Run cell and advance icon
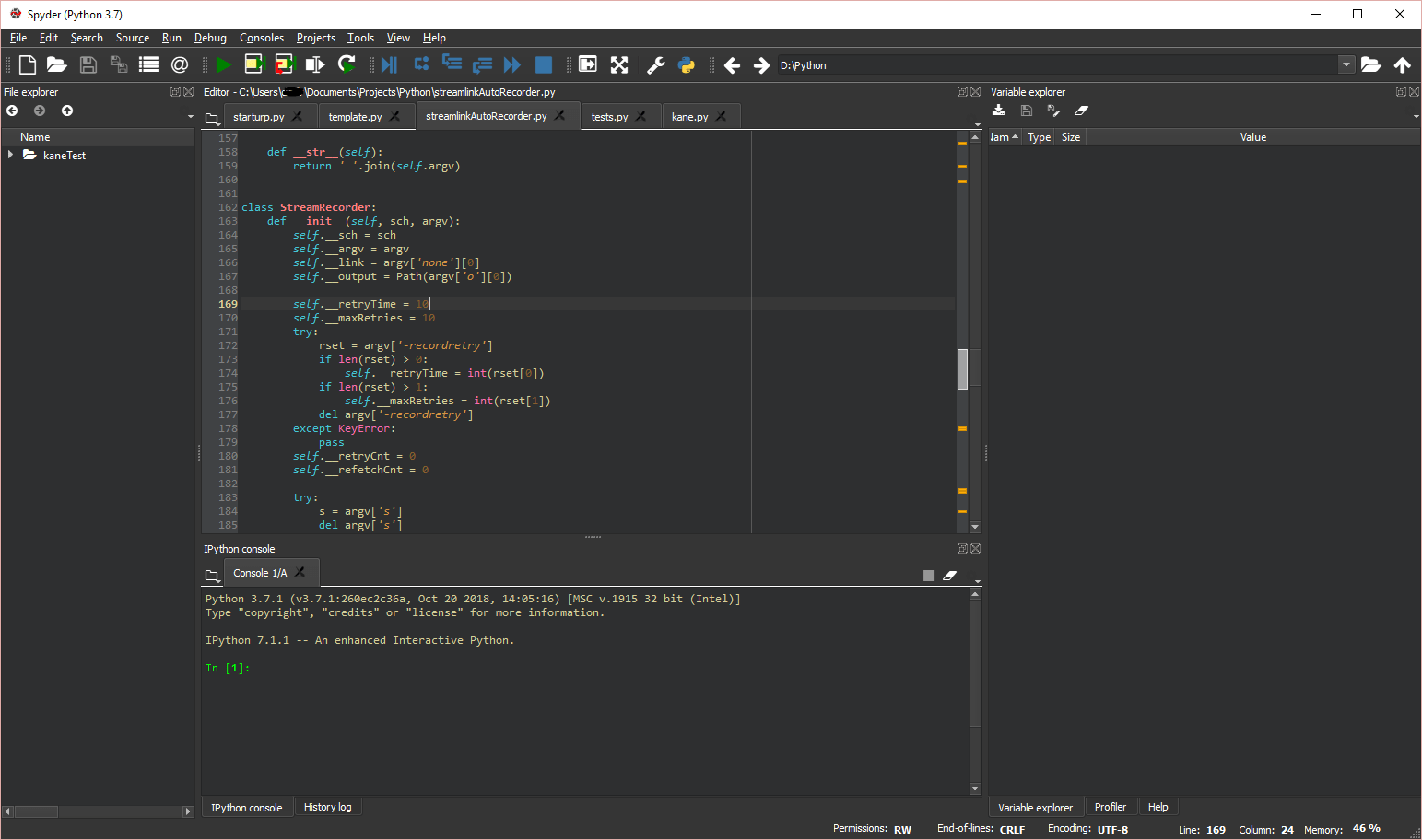Image resolution: width=1422 pixels, height=840 pixels. point(285,64)
